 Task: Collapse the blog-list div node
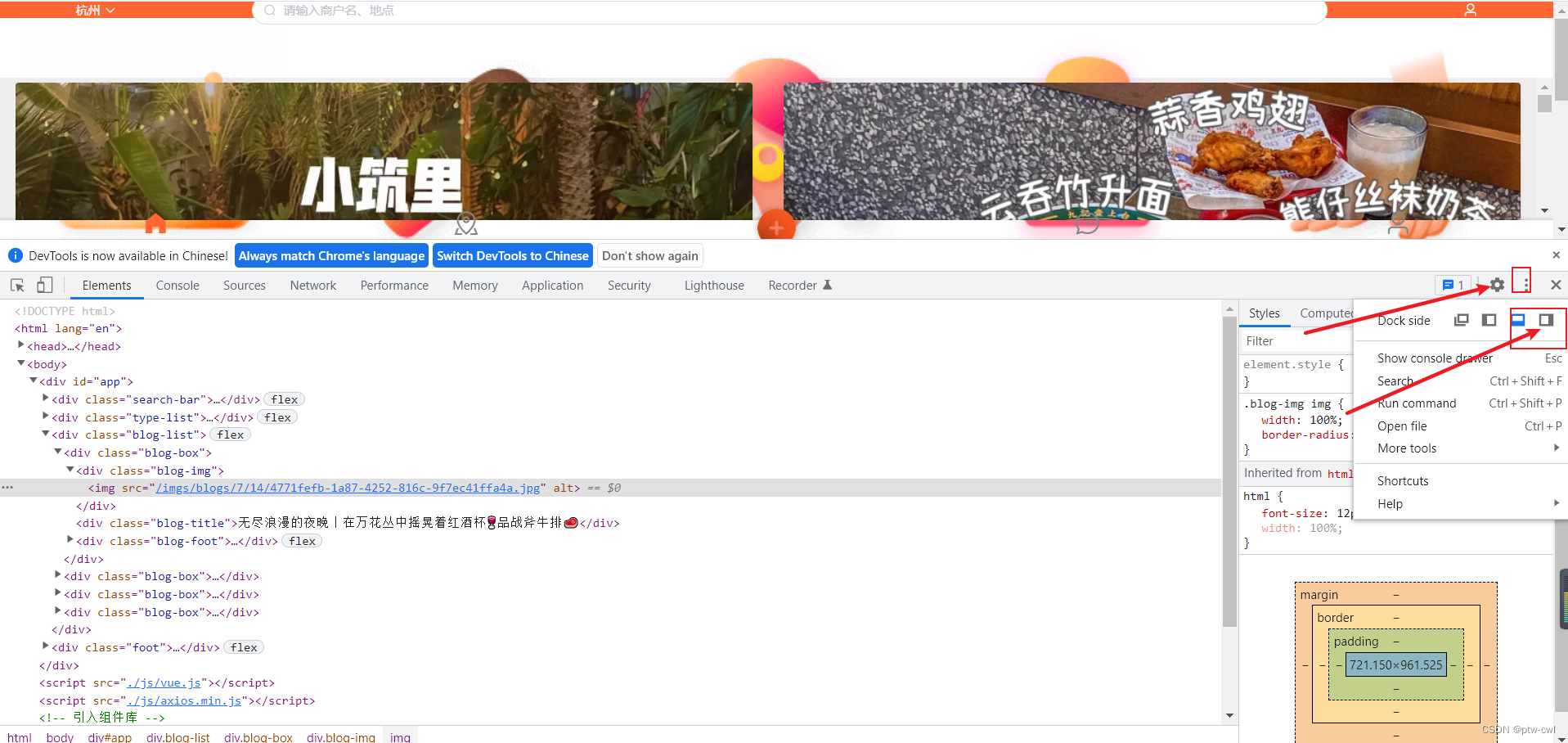[45, 434]
